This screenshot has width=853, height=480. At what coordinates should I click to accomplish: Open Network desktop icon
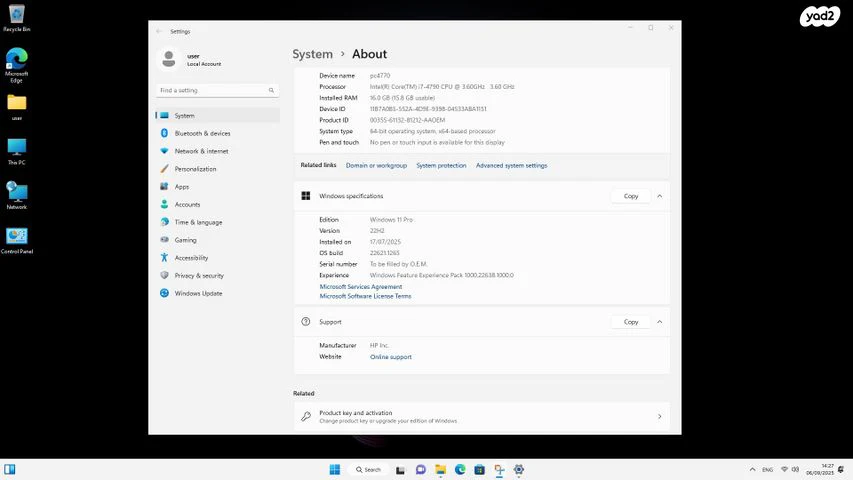pos(16,195)
